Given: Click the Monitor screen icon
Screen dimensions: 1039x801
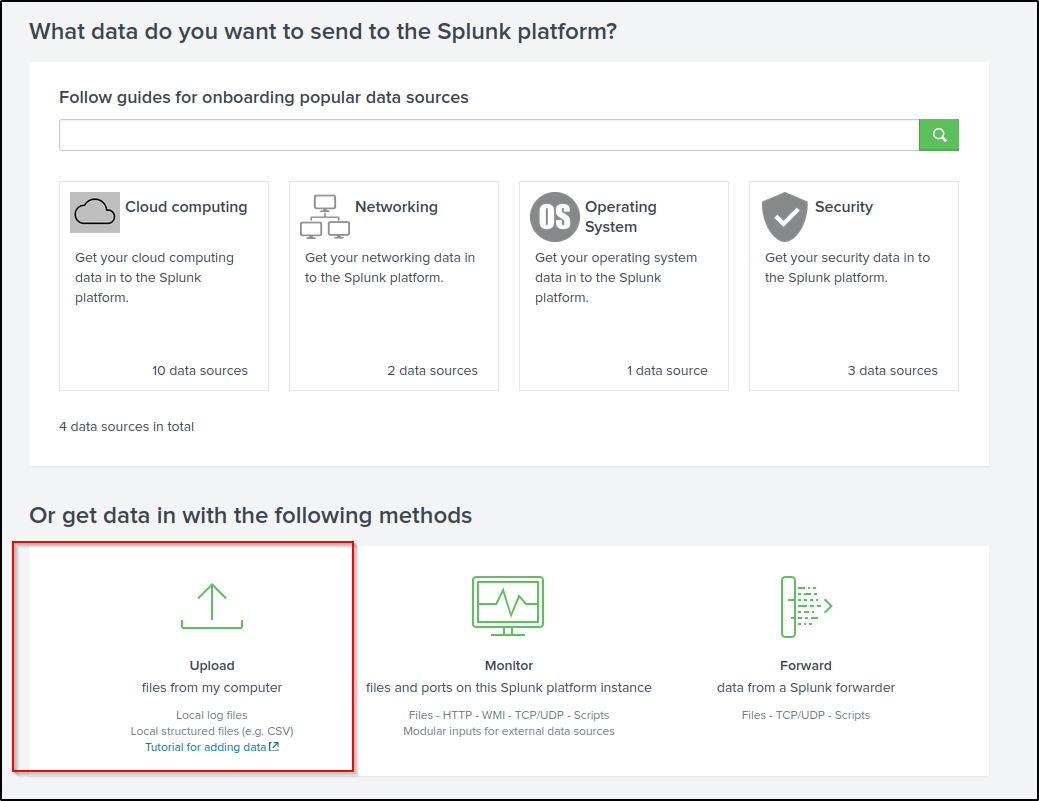Looking at the screenshot, I should [508, 605].
